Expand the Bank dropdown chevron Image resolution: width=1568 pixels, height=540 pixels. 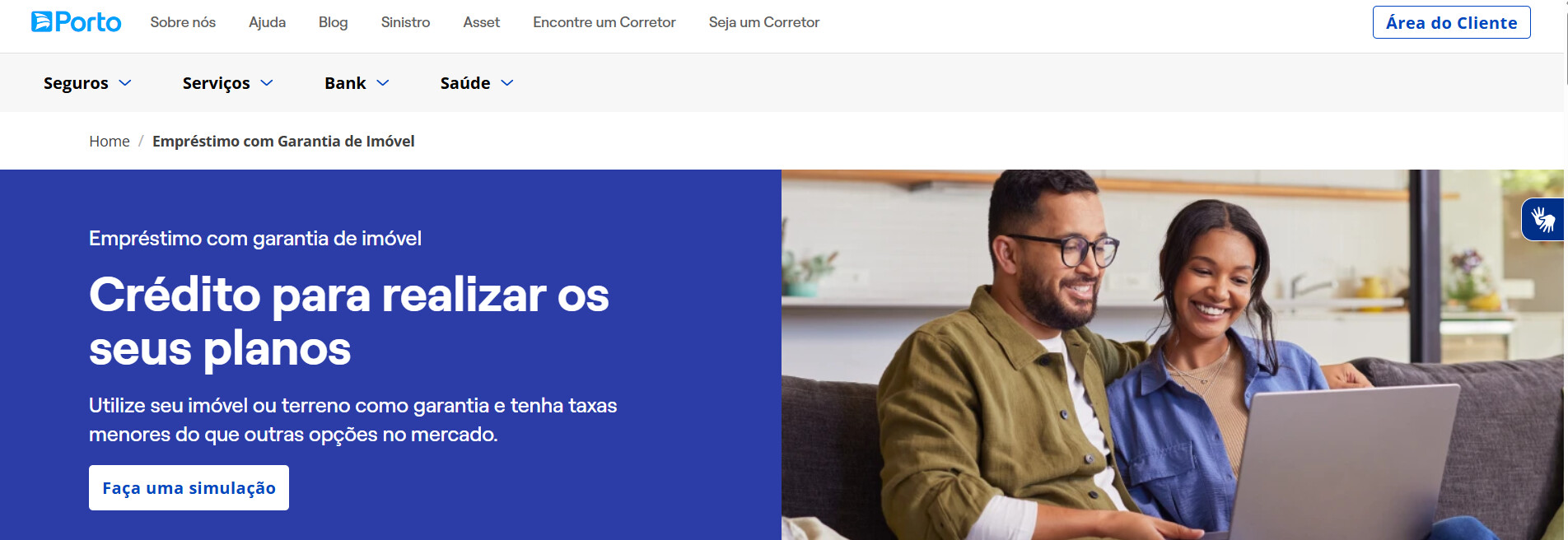[x=383, y=83]
